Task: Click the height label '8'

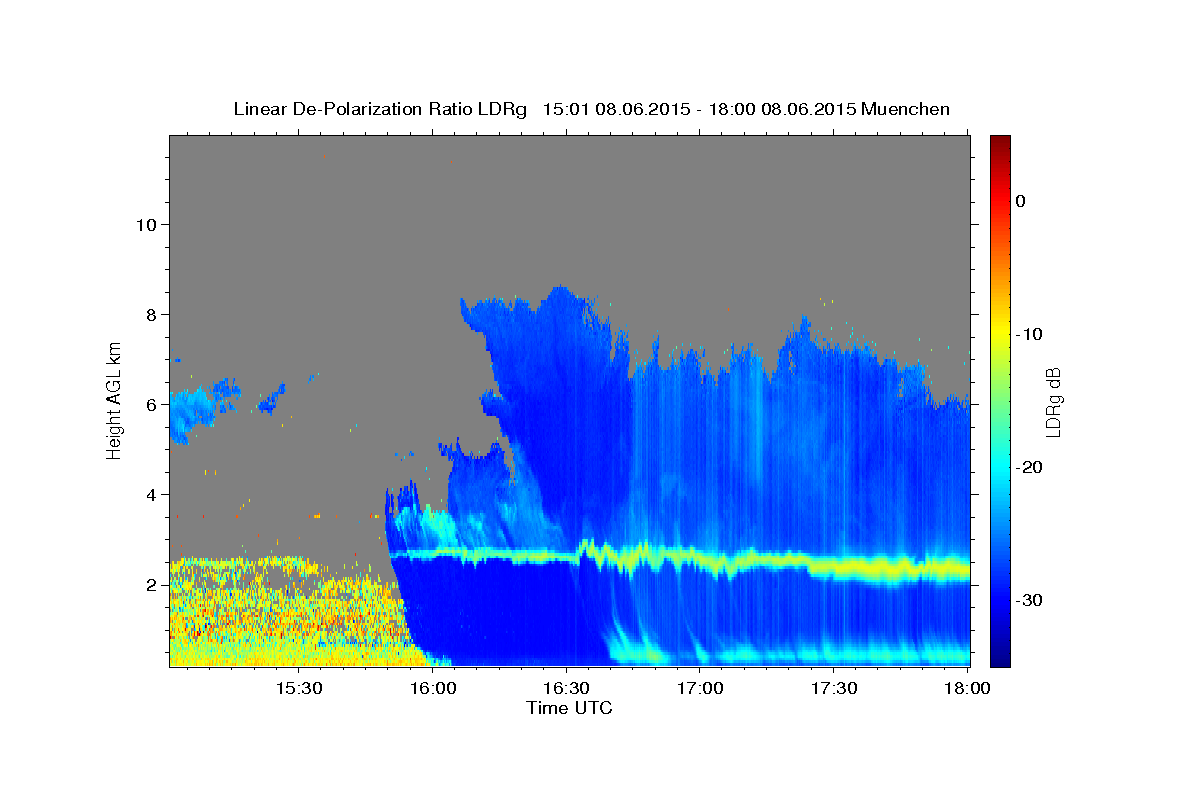Action: (x=152, y=314)
